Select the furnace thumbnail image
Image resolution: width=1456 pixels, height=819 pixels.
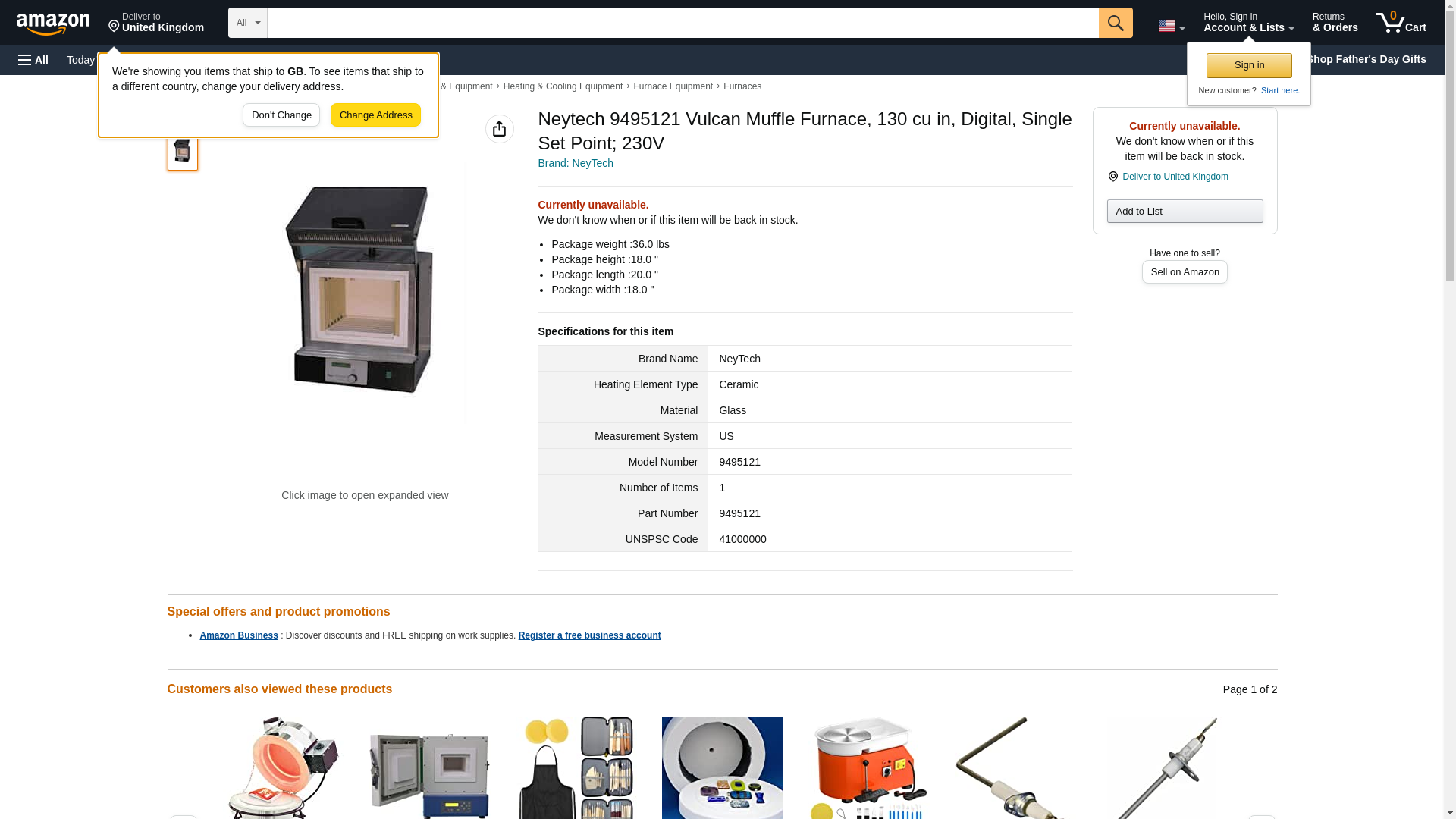(182, 150)
